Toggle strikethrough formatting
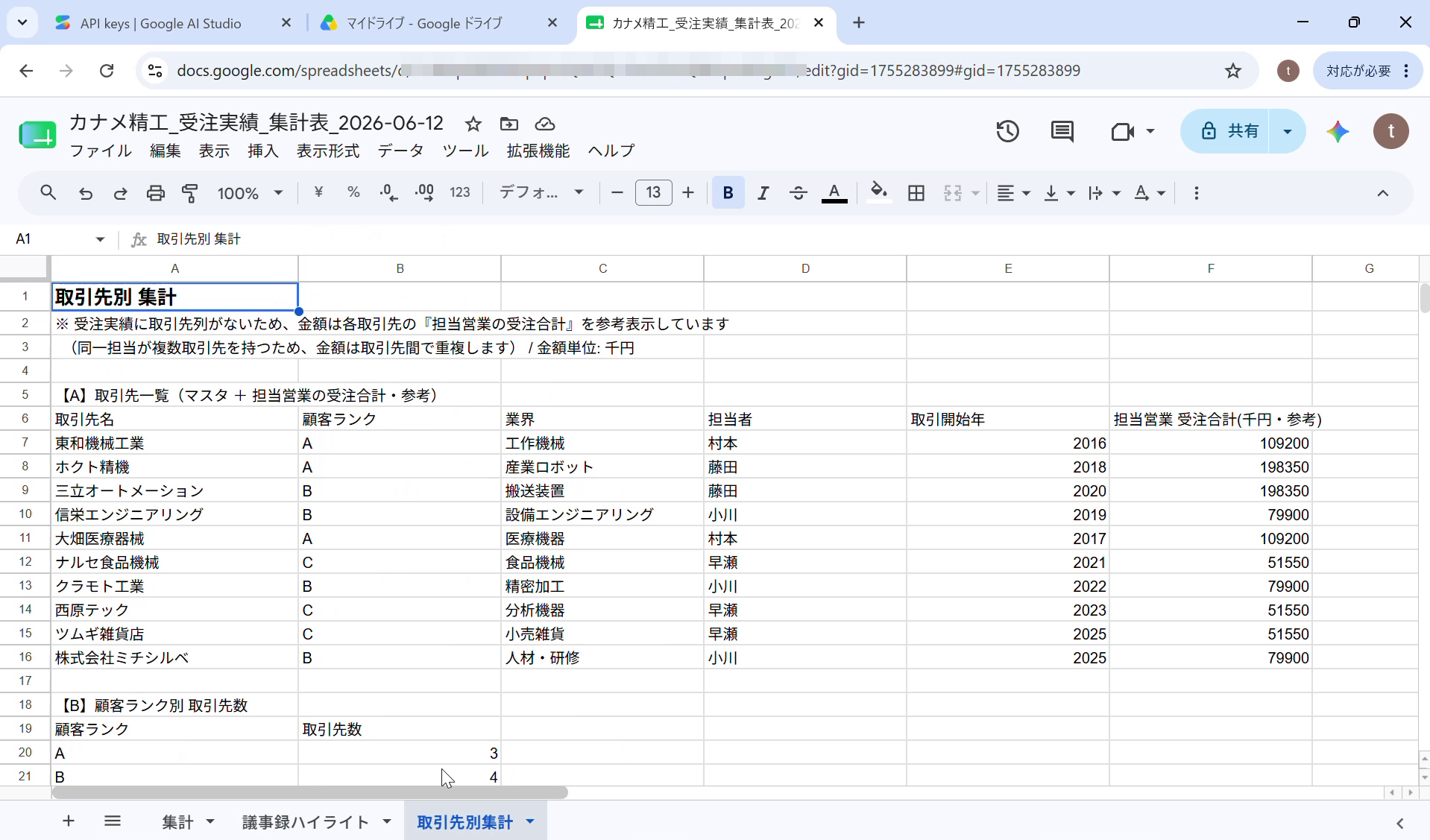Viewport: 1430px width, 840px height. (x=798, y=193)
